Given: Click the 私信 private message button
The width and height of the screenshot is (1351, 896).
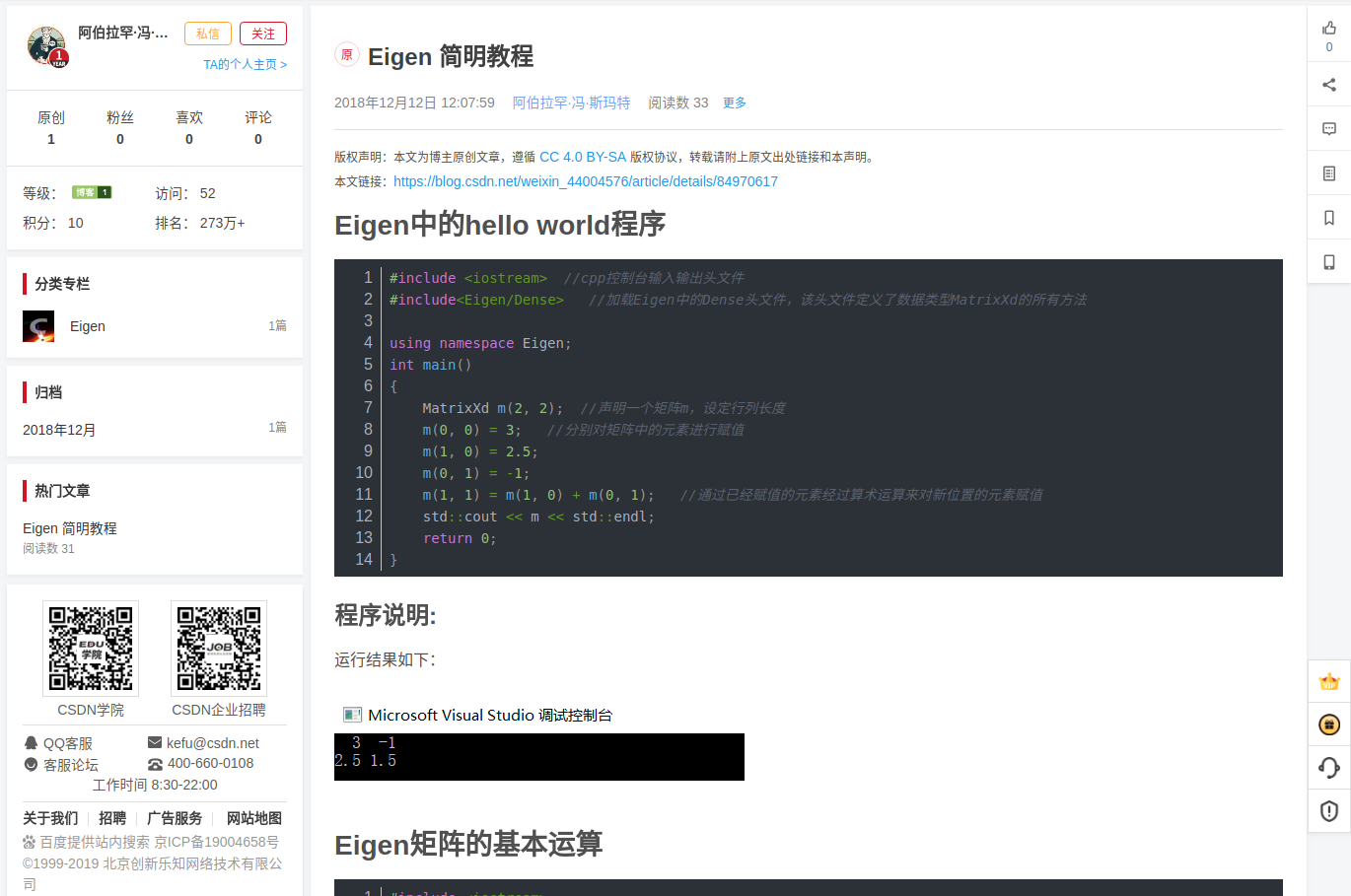Looking at the screenshot, I should coord(208,34).
